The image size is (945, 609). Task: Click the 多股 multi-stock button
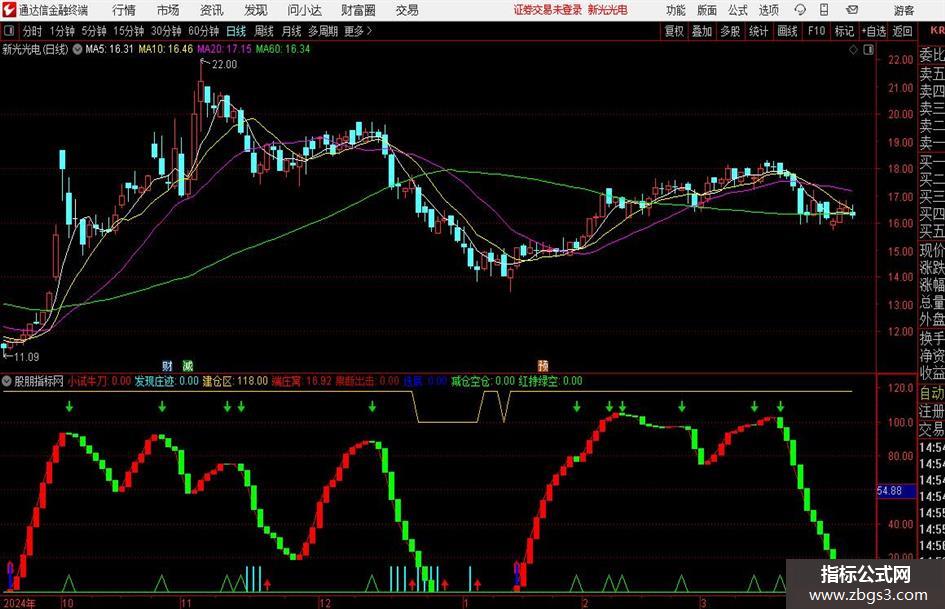point(730,31)
